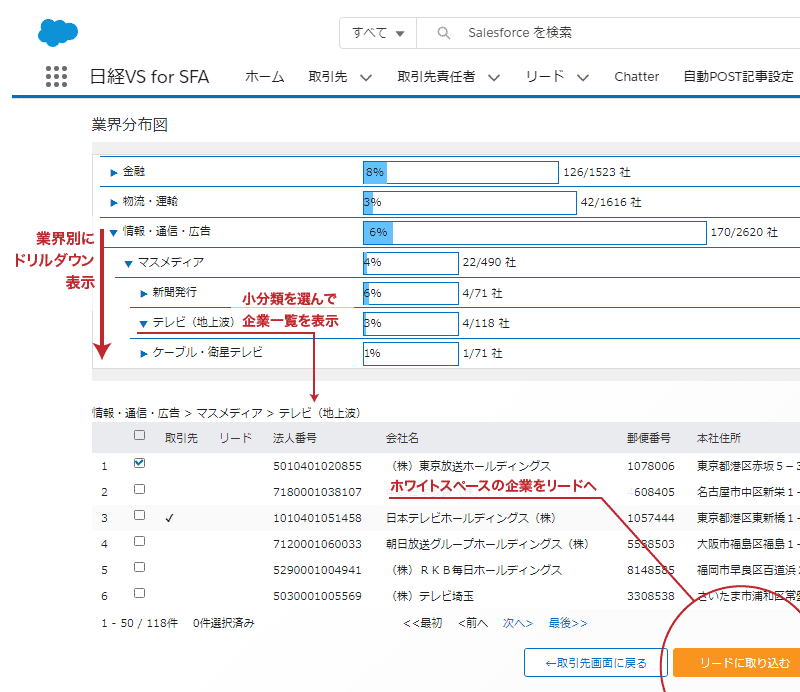
Task: Expand the 金融 industry row
Action: click(114, 172)
